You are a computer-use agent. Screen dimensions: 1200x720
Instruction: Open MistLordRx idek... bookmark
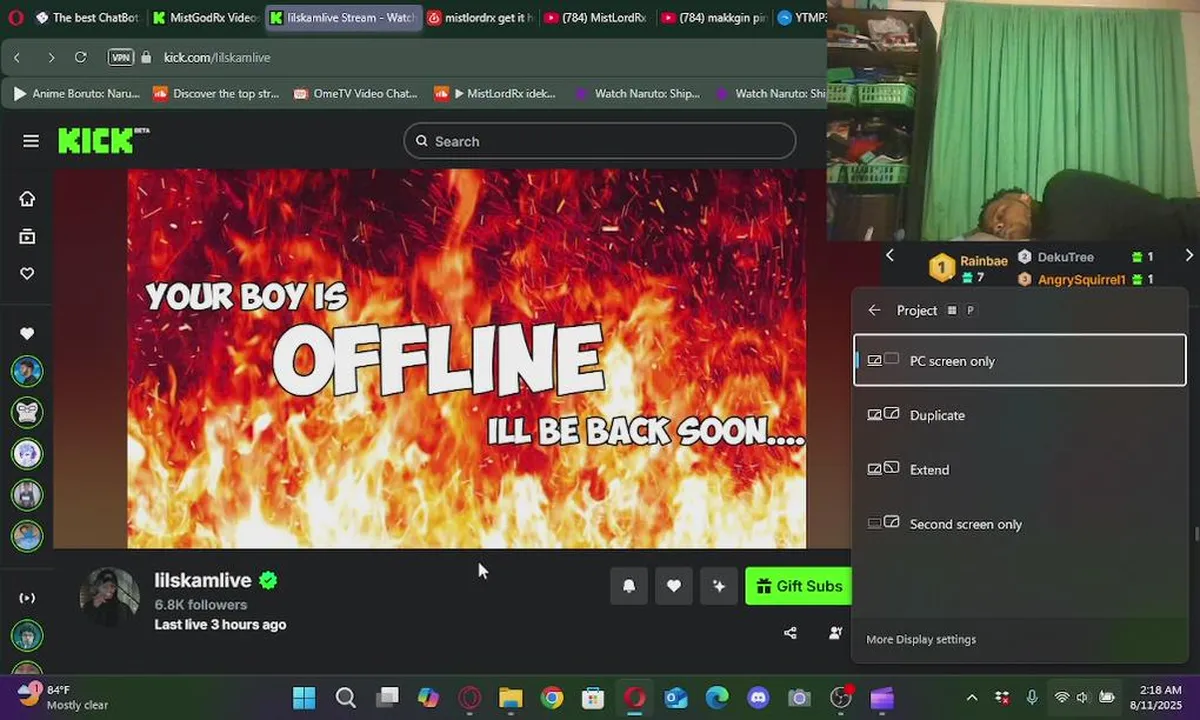(x=496, y=93)
